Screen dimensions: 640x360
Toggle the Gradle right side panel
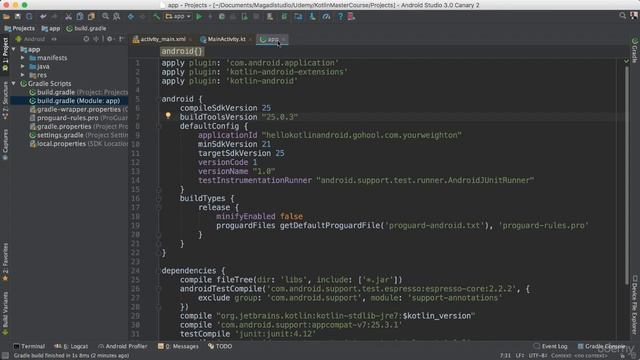coord(635,51)
